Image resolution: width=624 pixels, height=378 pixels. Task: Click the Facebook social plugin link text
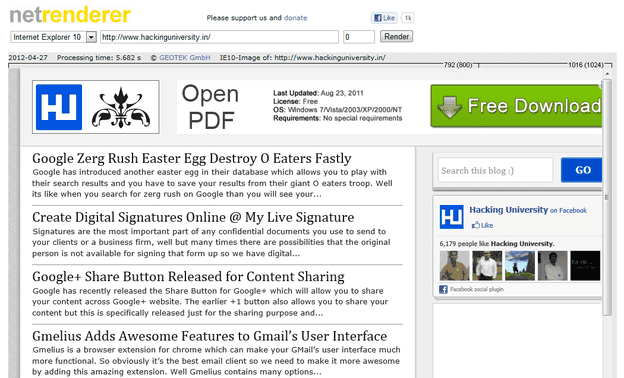477,289
